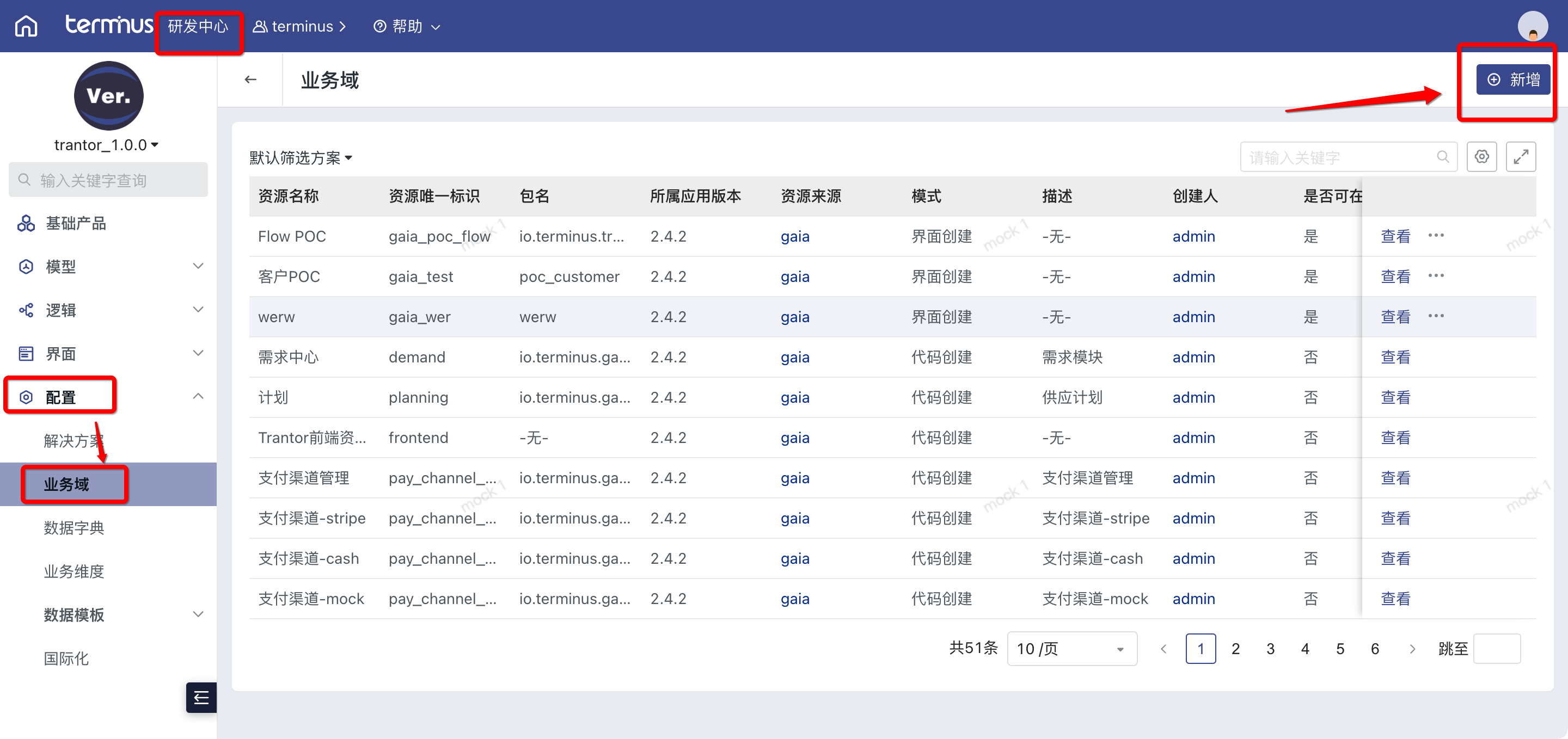Click the home icon in top bar
Viewport: 1568px width, 739px height.
pos(26,26)
